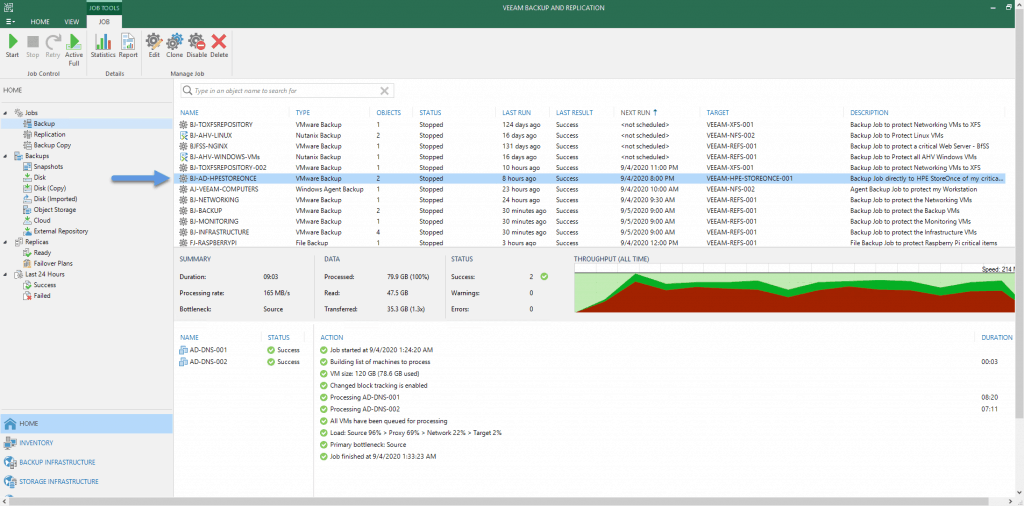The height and width of the screenshot is (506, 1024).
Task: Clone the selected job
Action: (174, 46)
